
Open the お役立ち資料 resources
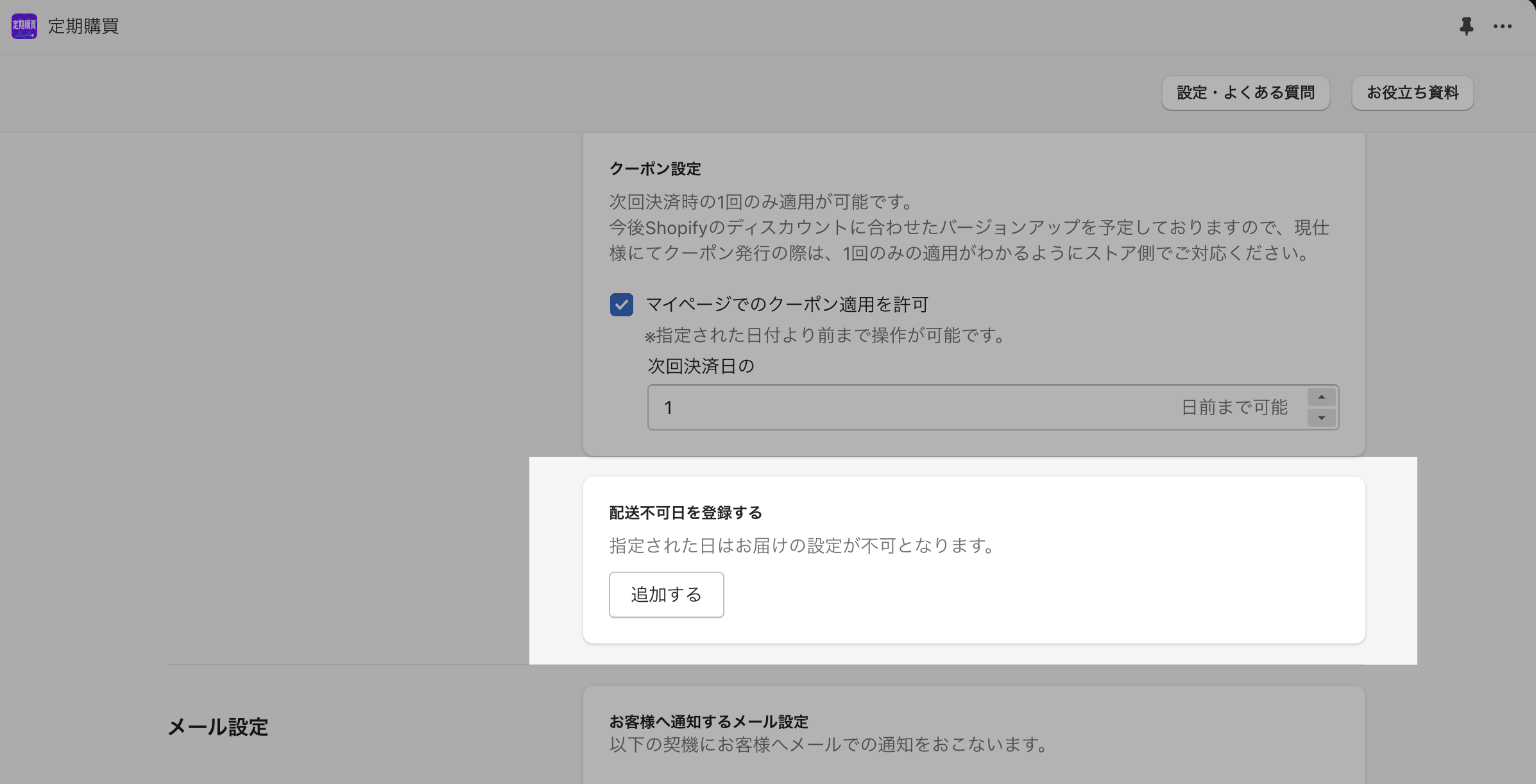pyautogui.click(x=1412, y=93)
